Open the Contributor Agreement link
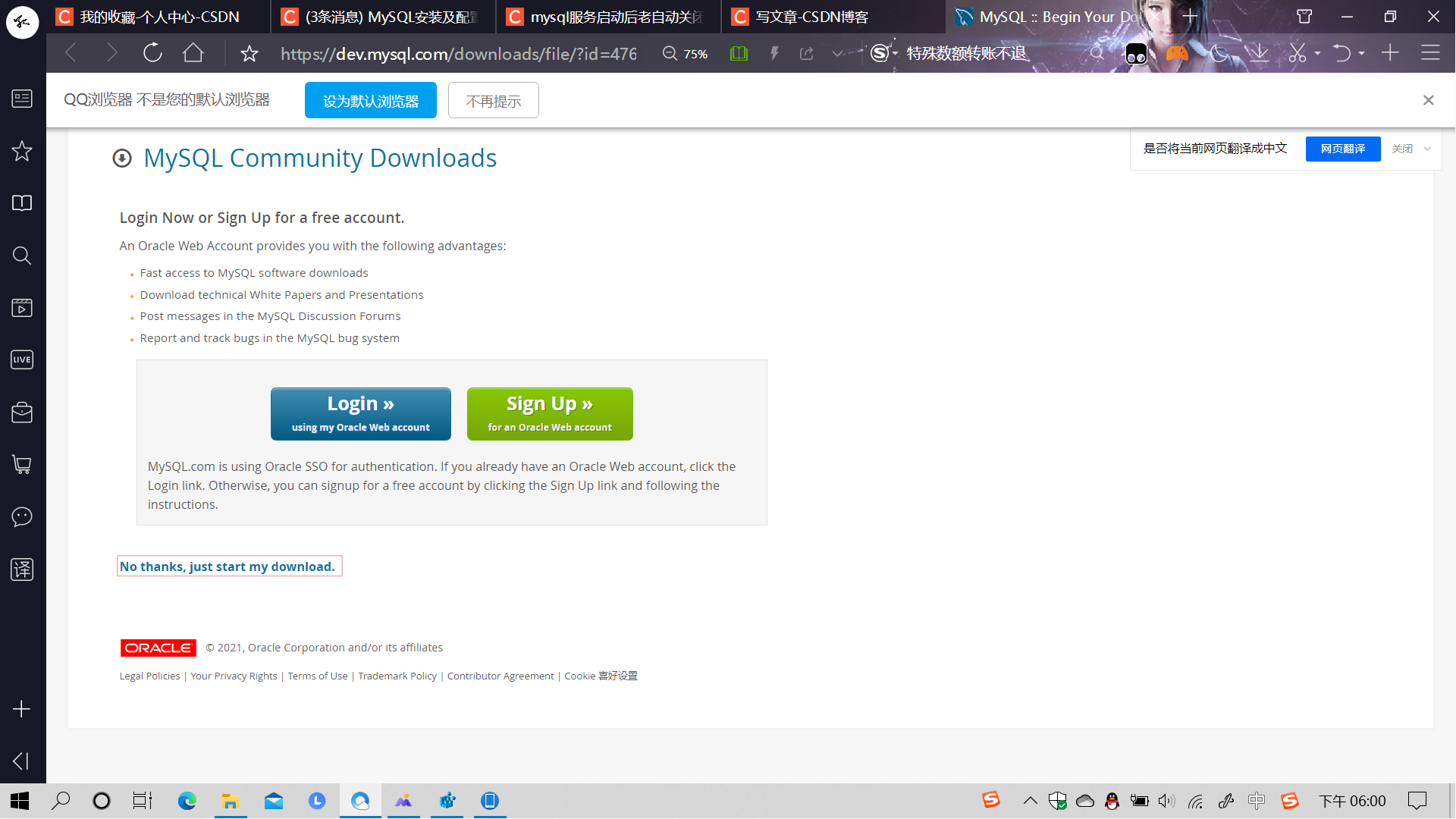Image resolution: width=1456 pixels, height=819 pixels. [x=500, y=676]
